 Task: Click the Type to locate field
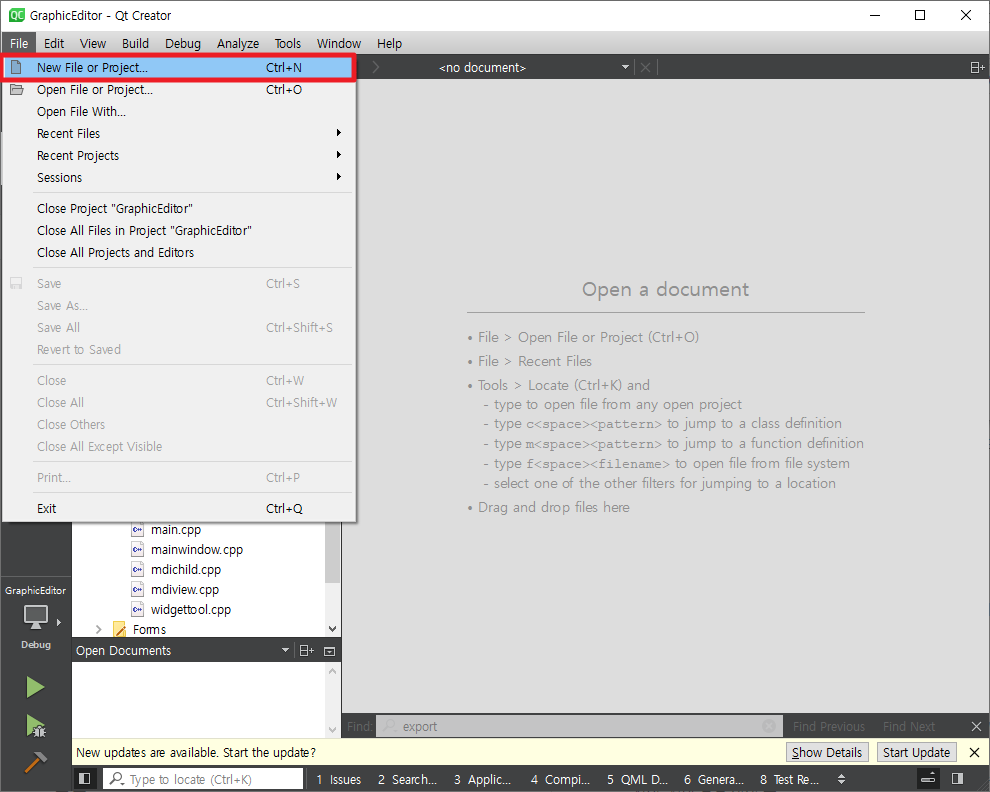pos(203,779)
